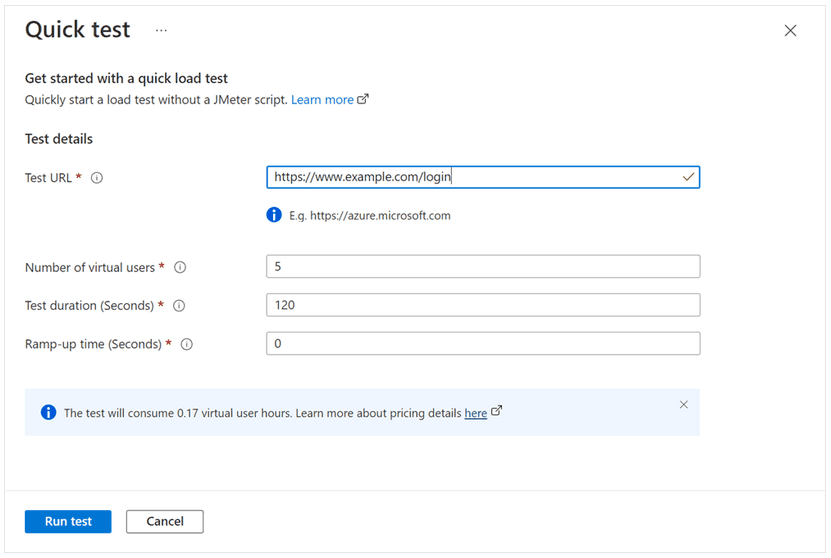This screenshot has width=831, height=558.
Task: Click the 'Get started with a quick load test' heading
Action: [126, 78]
